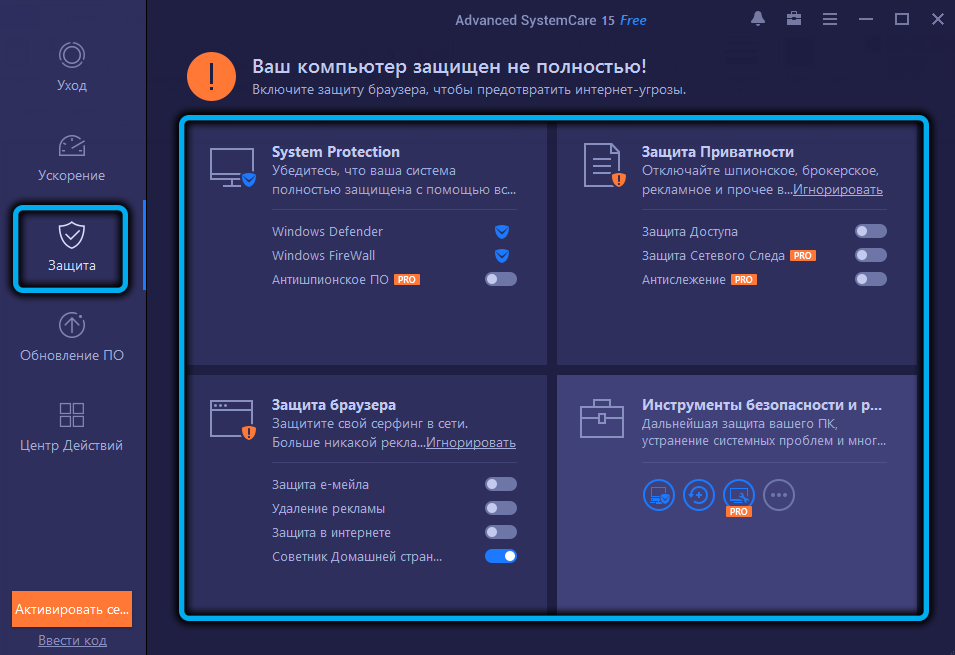The height and width of the screenshot is (655, 955).
Task: Click the Активировать orange button
Action: (x=72, y=609)
